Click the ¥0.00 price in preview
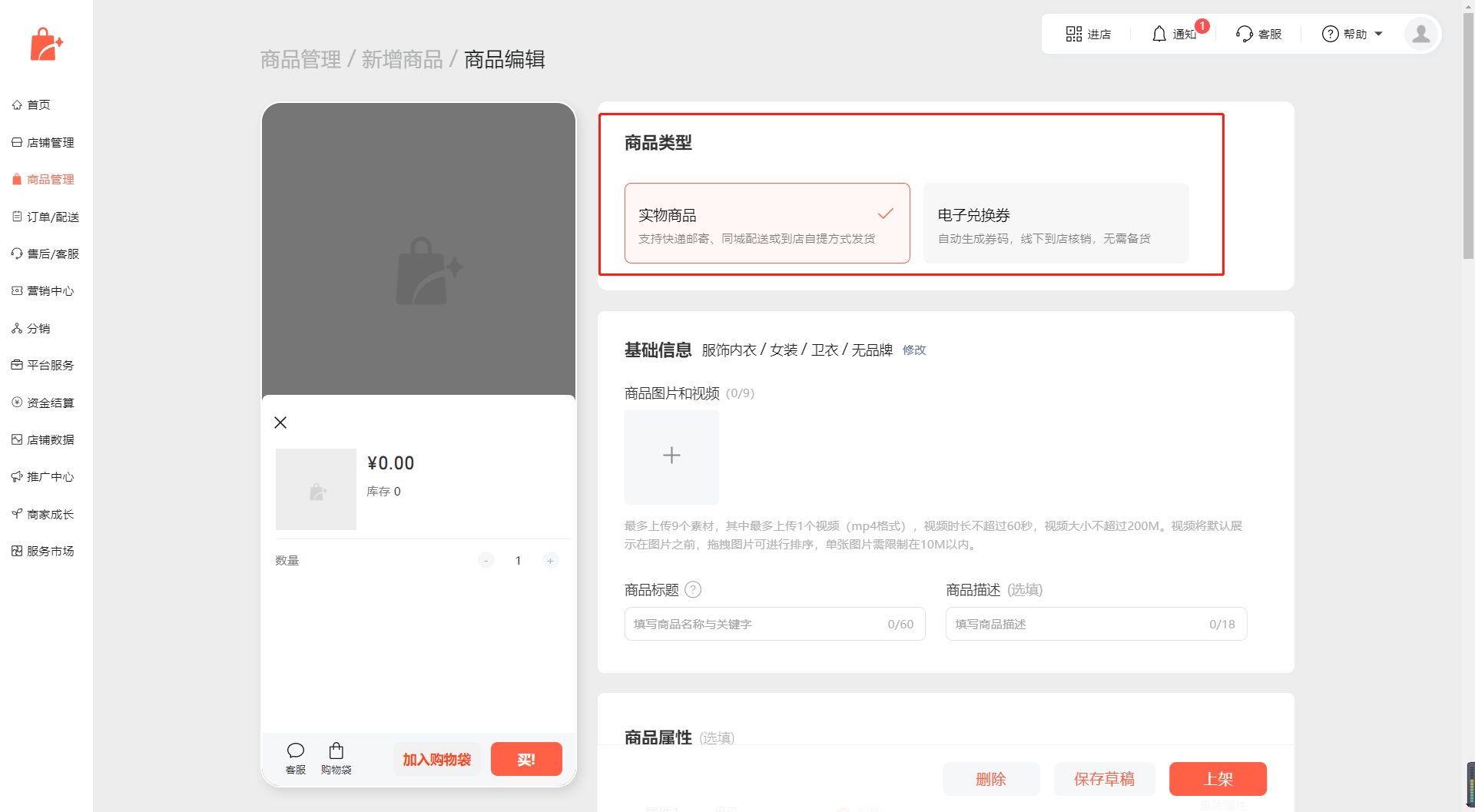Image resolution: width=1475 pixels, height=812 pixels. click(390, 463)
